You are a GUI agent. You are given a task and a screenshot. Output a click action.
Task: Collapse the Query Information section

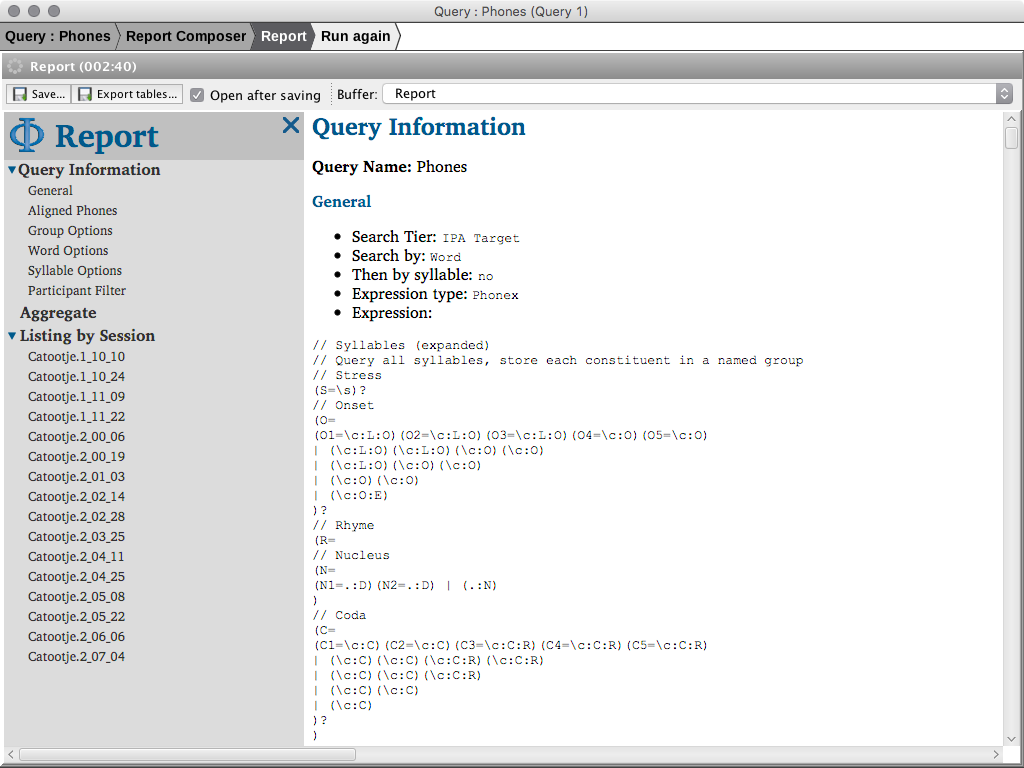(x=12, y=170)
